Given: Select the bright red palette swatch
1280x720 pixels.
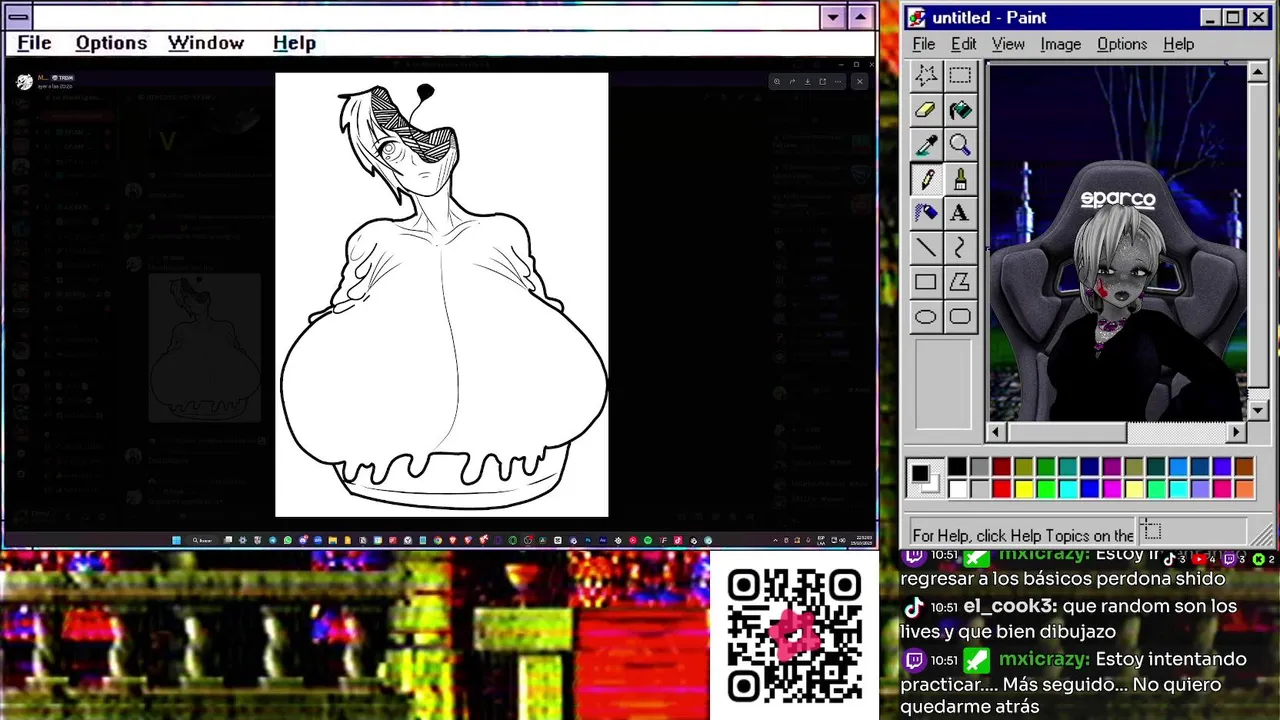Looking at the screenshot, I should (1001, 489).
